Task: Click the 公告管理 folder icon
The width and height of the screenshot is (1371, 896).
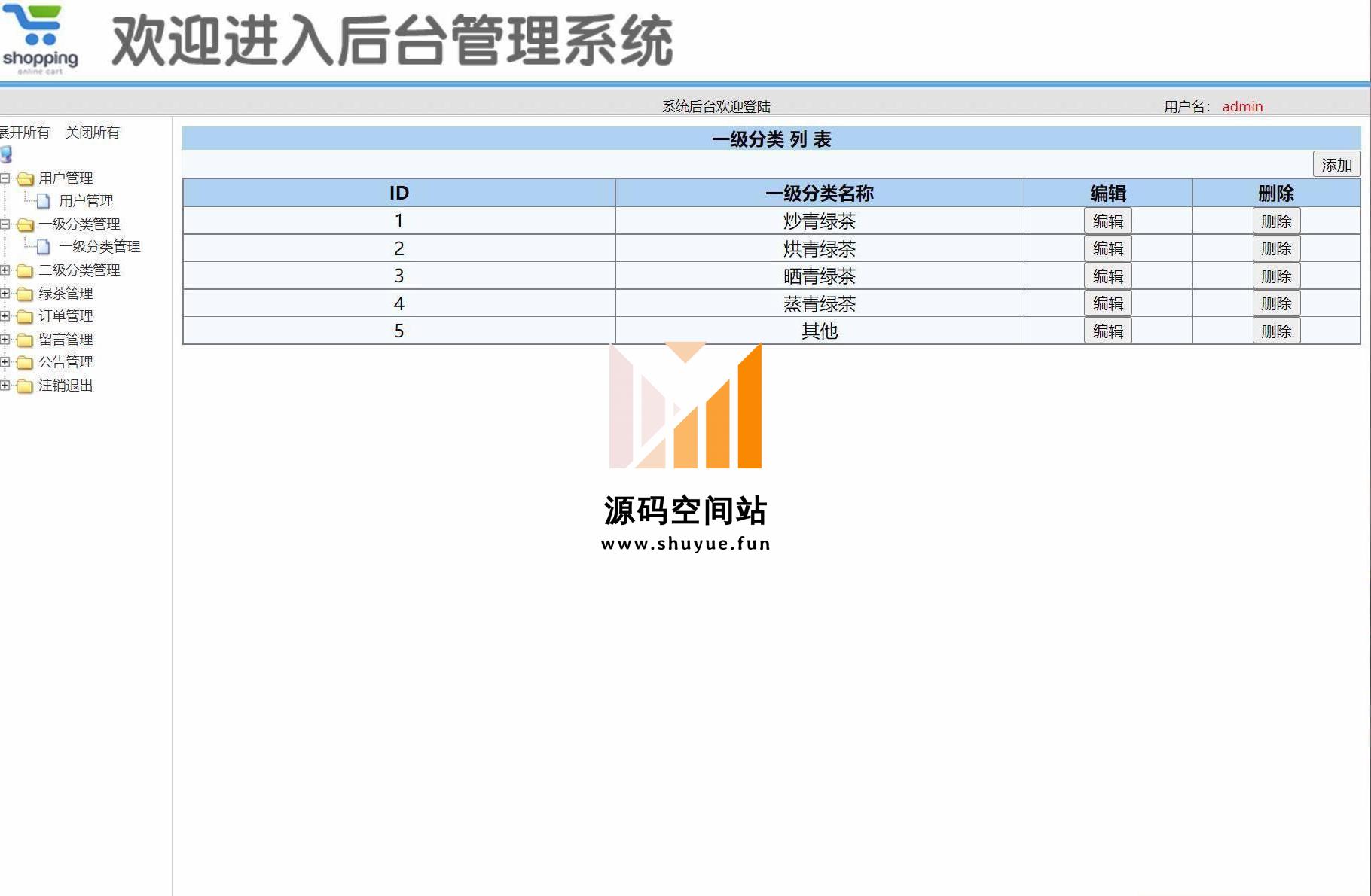Action: pyautogui.click(x=25, y=363)
